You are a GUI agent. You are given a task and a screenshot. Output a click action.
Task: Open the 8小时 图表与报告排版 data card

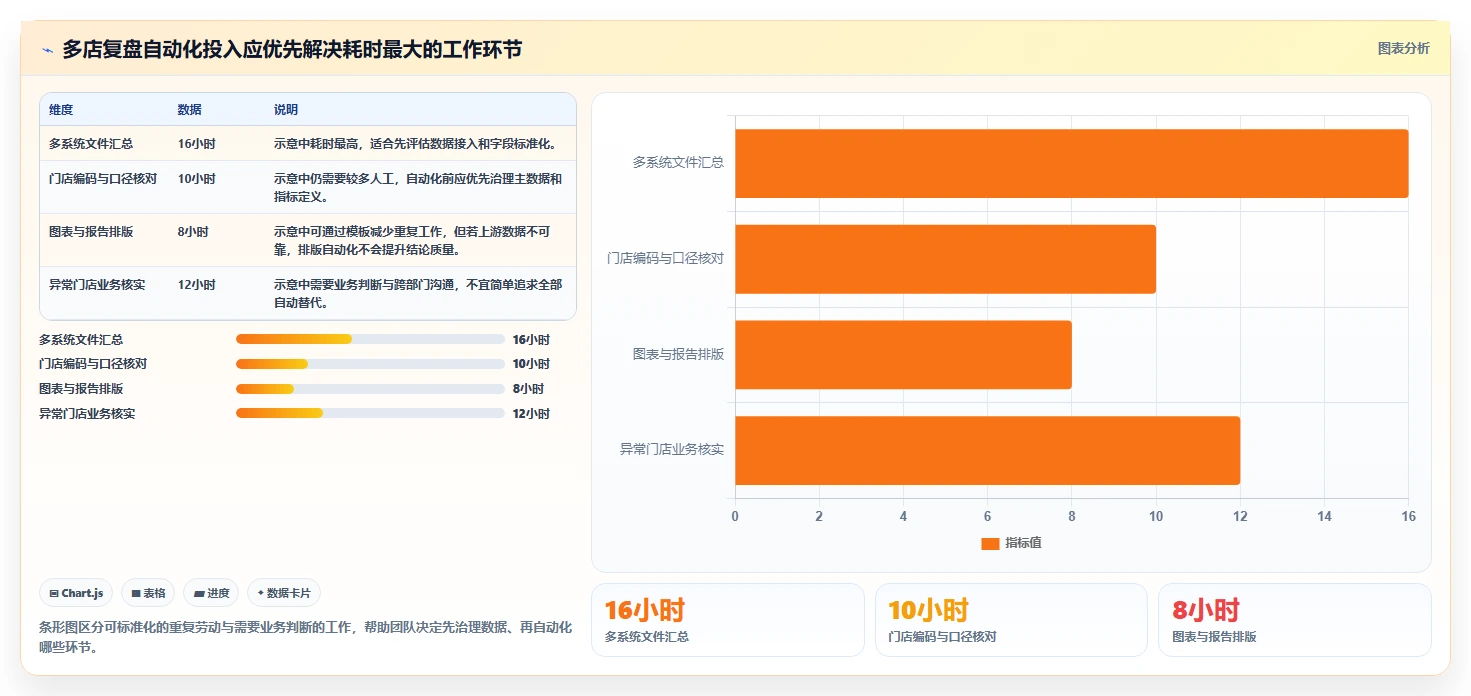point(1295,620)
